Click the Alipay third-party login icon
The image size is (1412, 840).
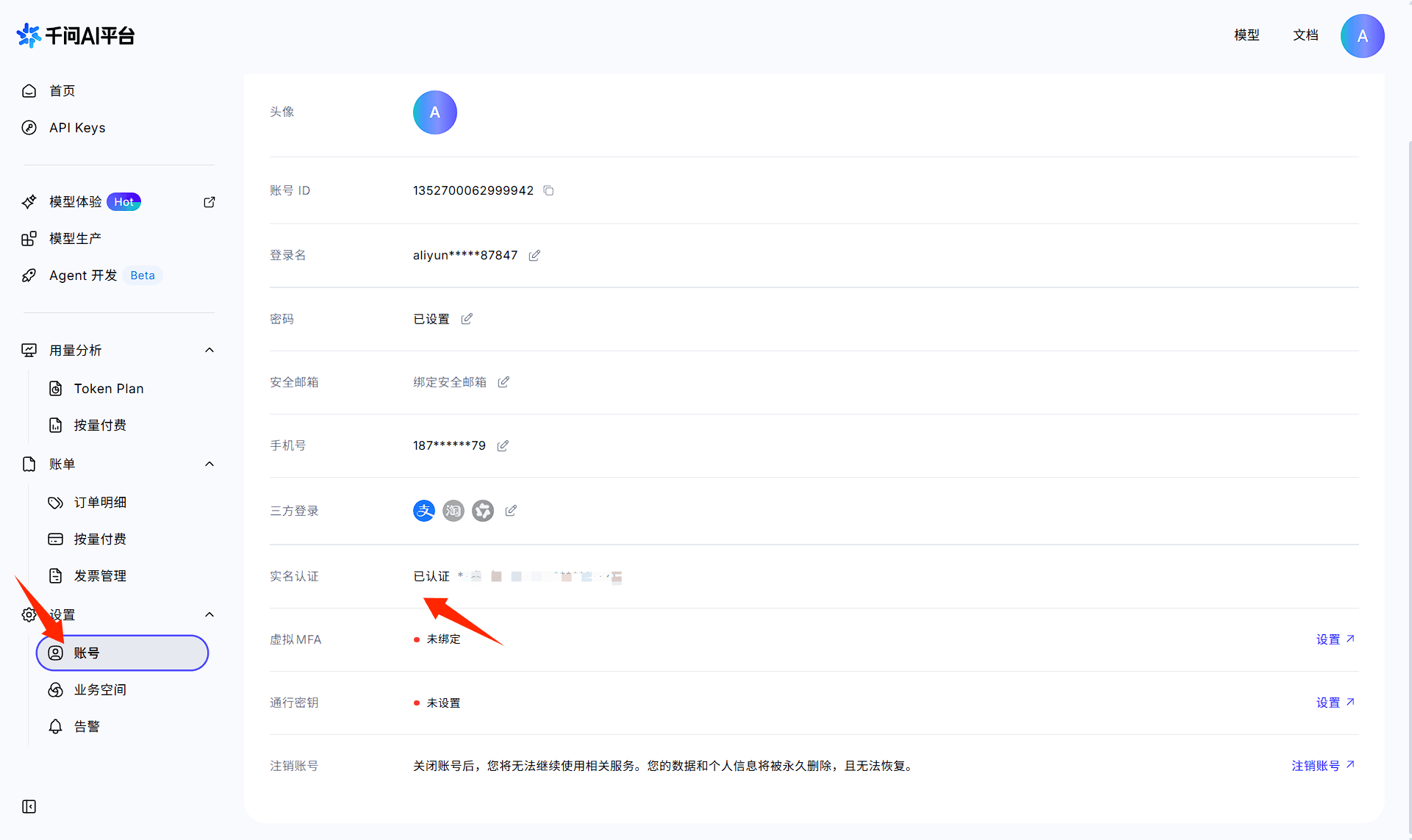424,511
